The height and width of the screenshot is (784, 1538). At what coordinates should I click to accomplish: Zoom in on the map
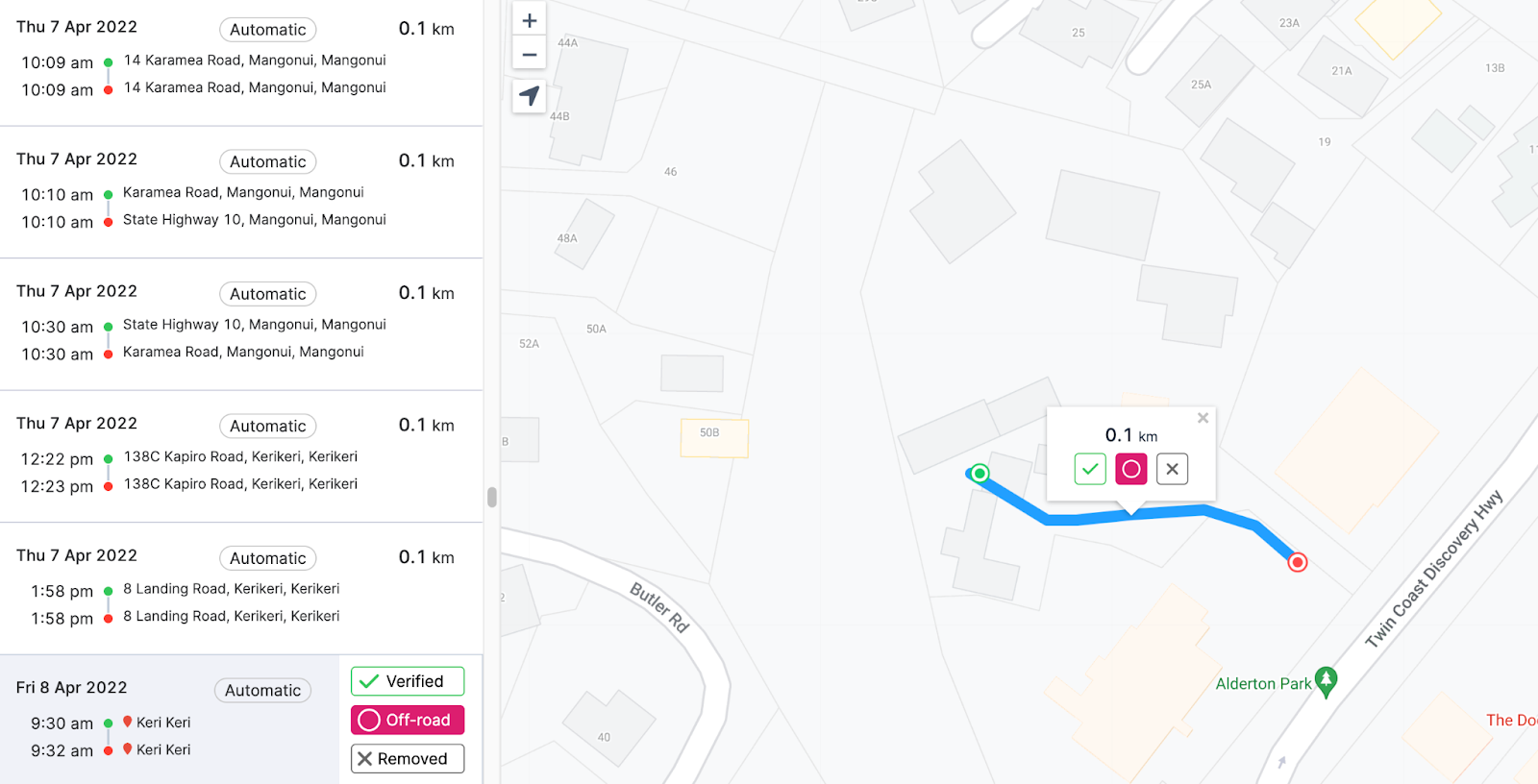click(x=529, y=20)
